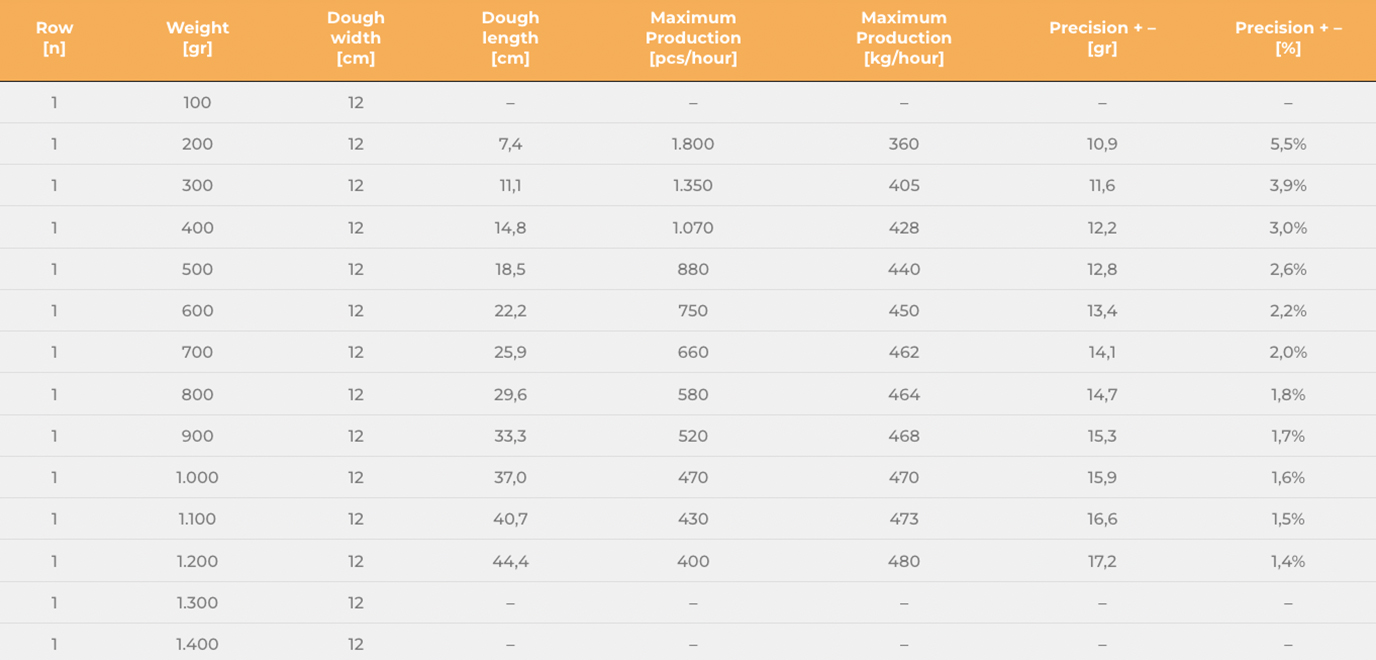The height and width of the screenshot is (660, 1376).
Task: Click the 37,0 dough length cell
Action: click(510, 478)
